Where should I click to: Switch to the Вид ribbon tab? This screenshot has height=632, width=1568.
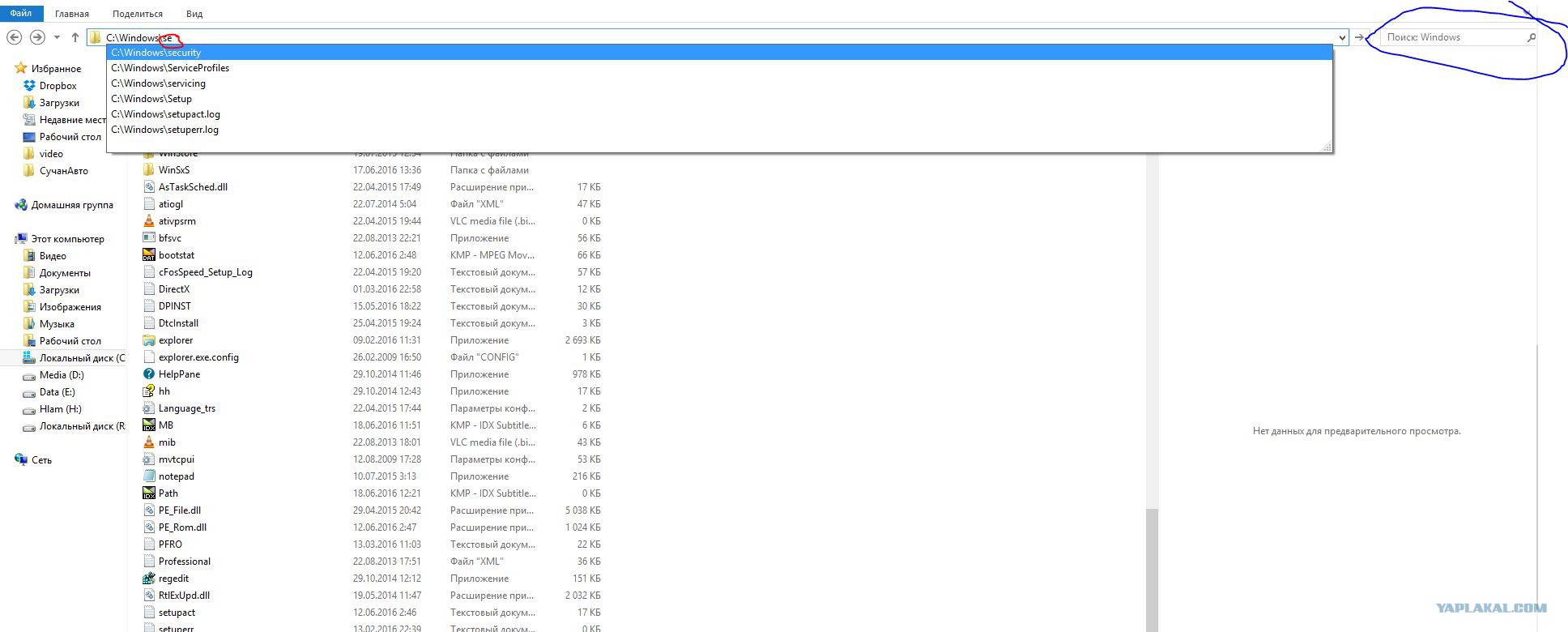coord(194,14)
